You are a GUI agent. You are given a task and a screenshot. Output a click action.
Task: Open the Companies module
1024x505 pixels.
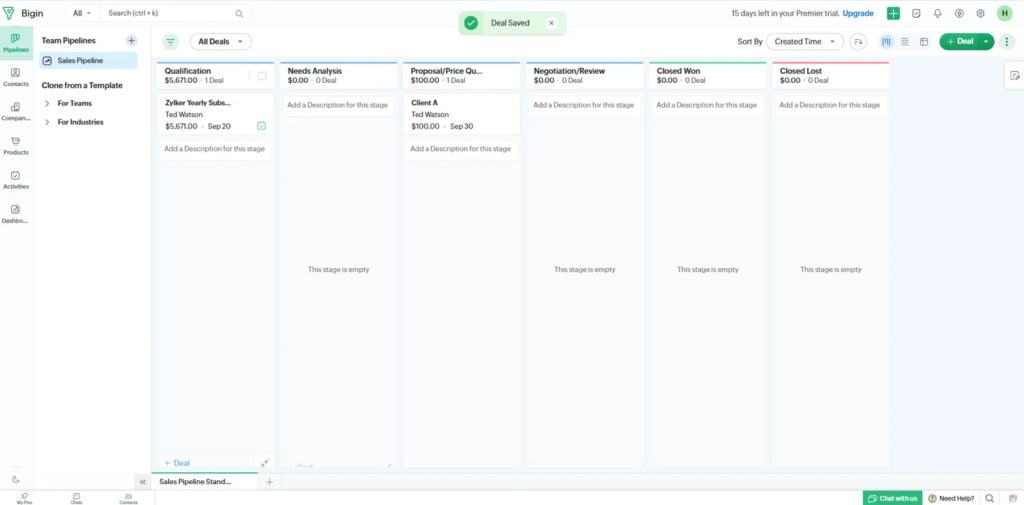16,111
